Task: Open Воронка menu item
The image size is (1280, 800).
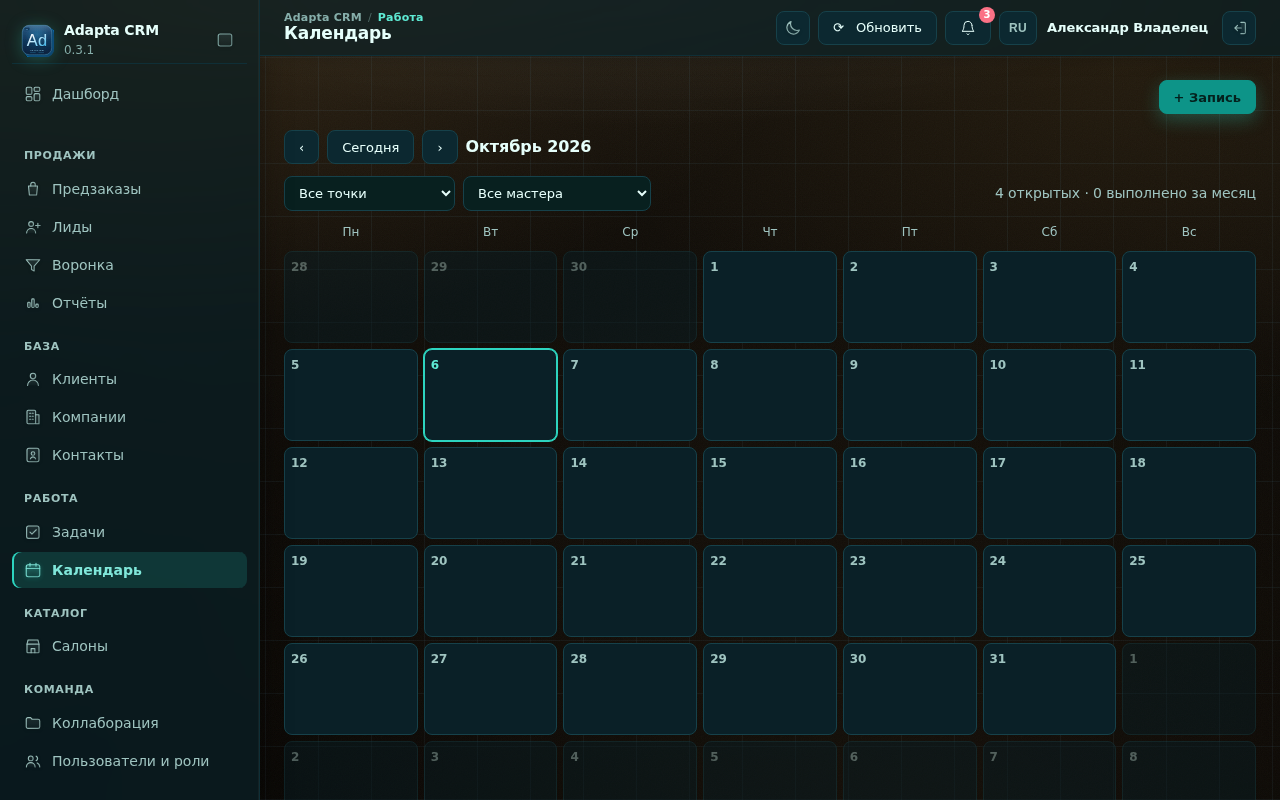Action: pyautogui.click(x=130, y=265)
